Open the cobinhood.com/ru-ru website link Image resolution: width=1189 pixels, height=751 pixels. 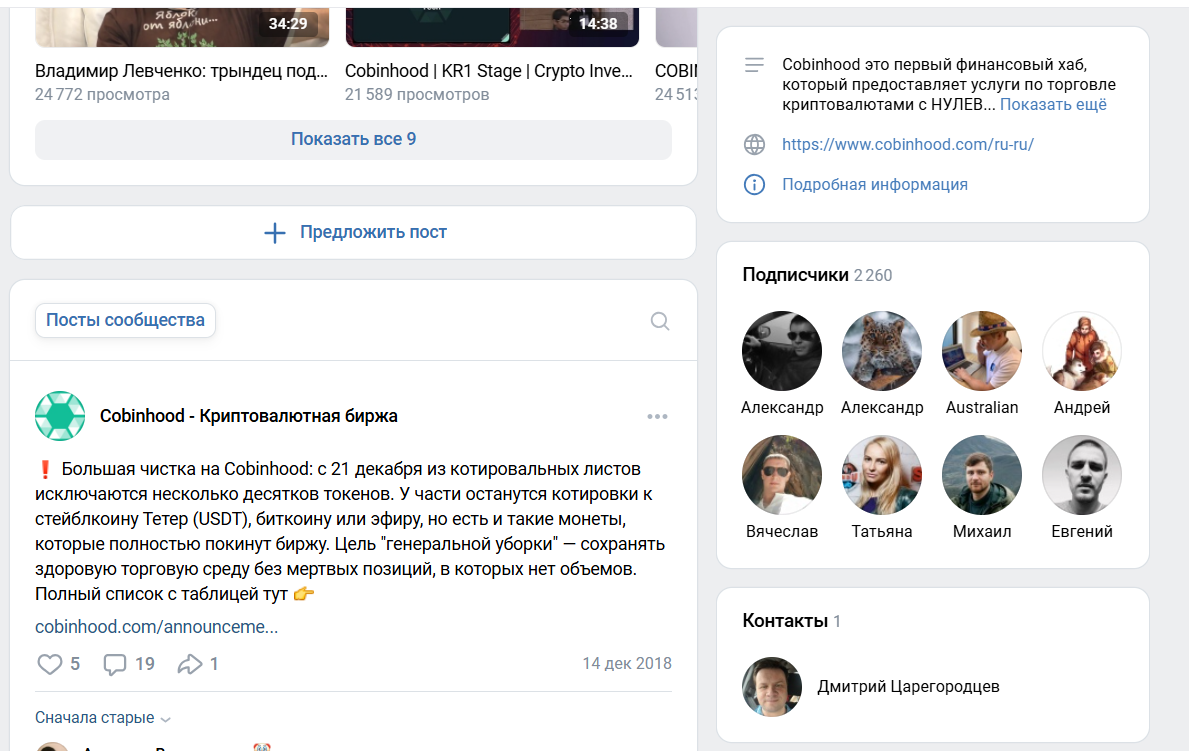coord(907,144)
